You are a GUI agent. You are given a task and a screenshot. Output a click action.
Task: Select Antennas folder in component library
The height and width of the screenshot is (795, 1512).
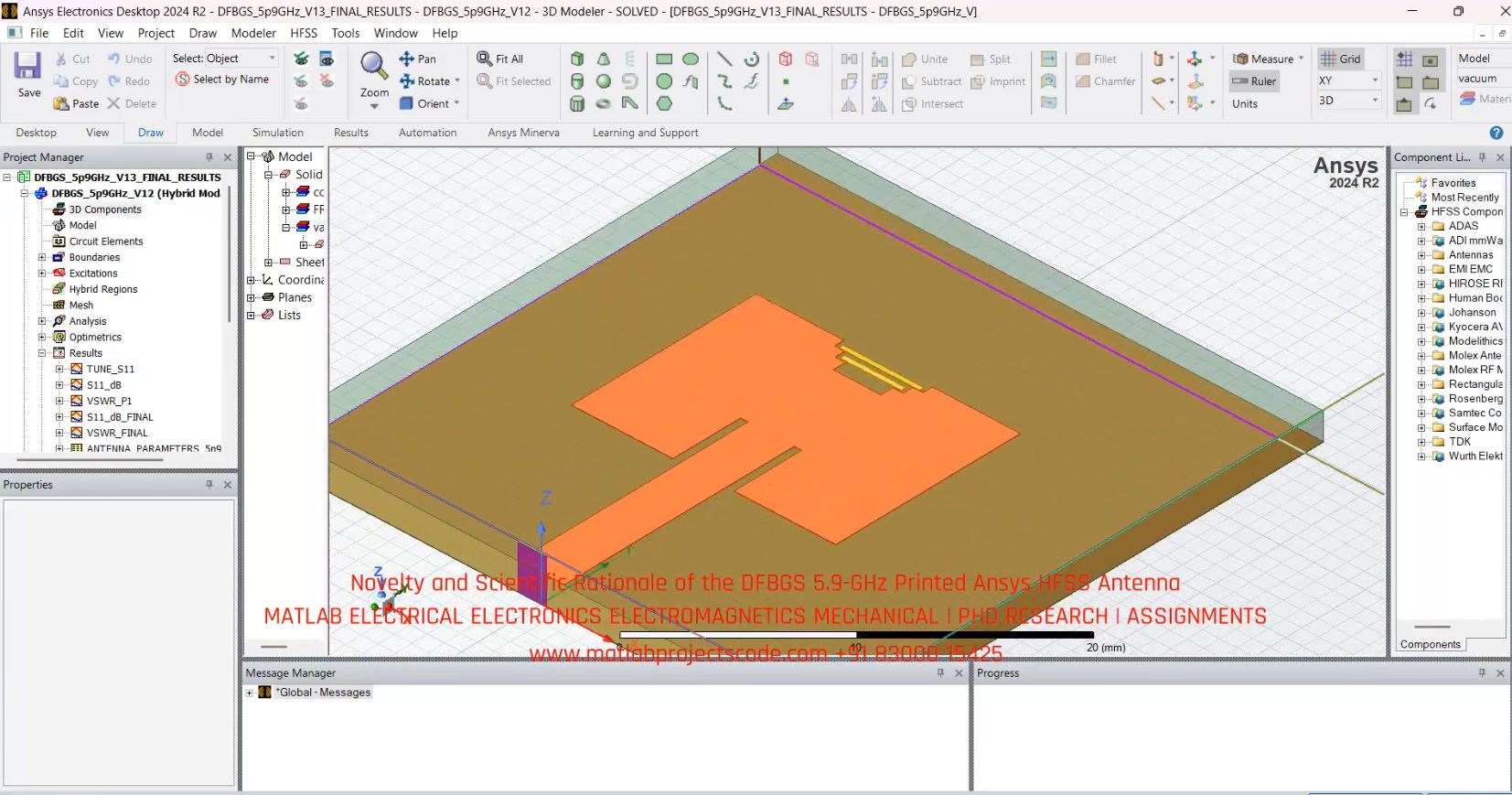[1471, 255]
